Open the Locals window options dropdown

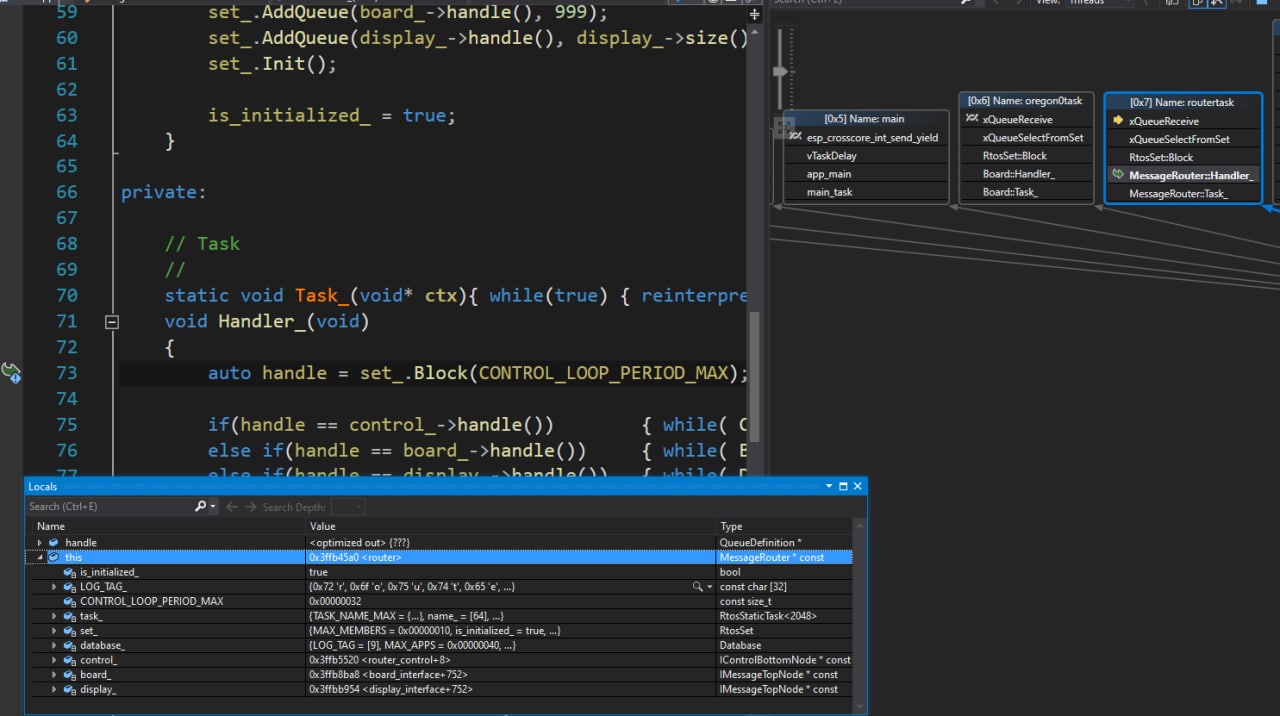coord(829,486)
